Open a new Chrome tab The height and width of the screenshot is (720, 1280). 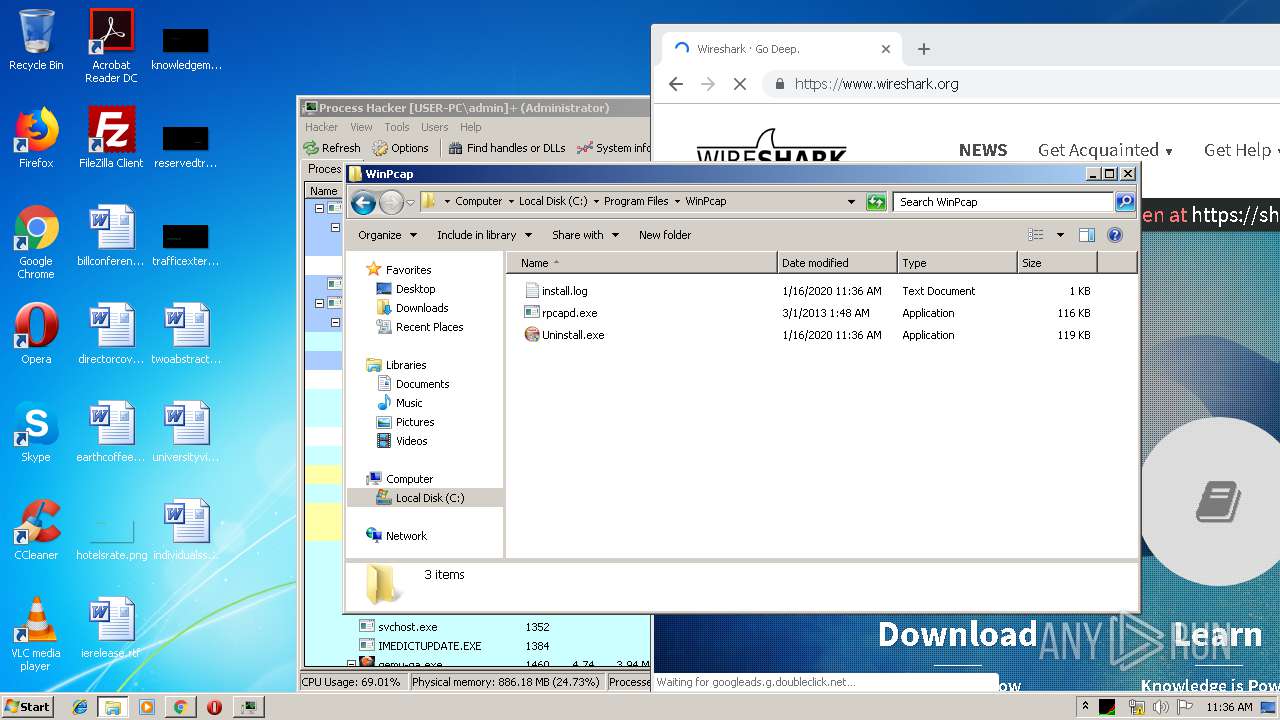click(924, 49)
